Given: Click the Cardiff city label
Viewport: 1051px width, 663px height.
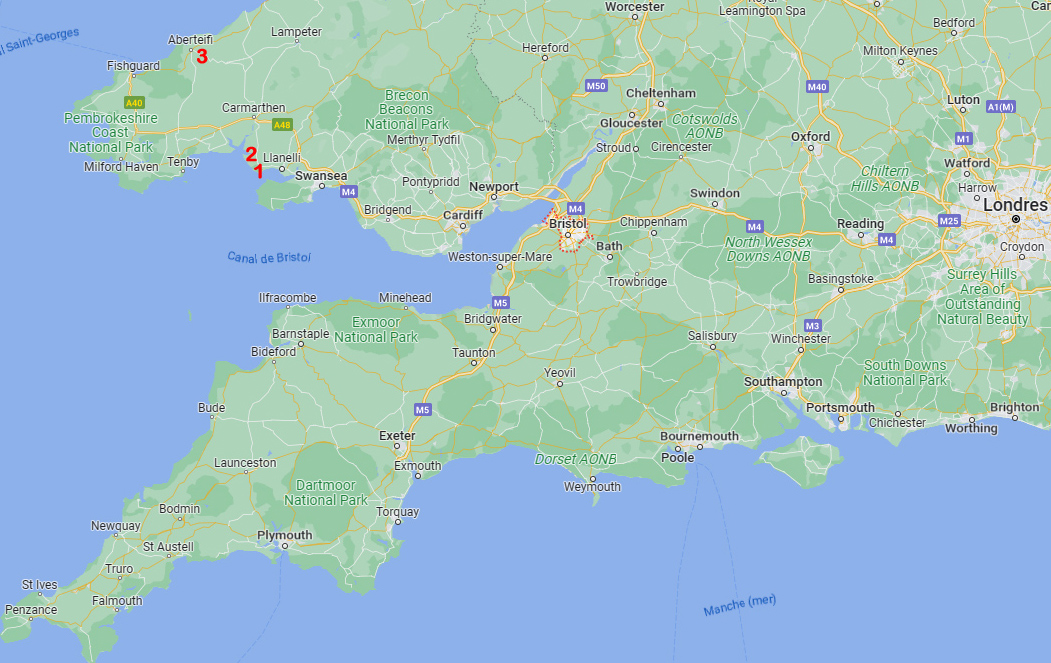Looking at the screenshot, I should (462, 215).
